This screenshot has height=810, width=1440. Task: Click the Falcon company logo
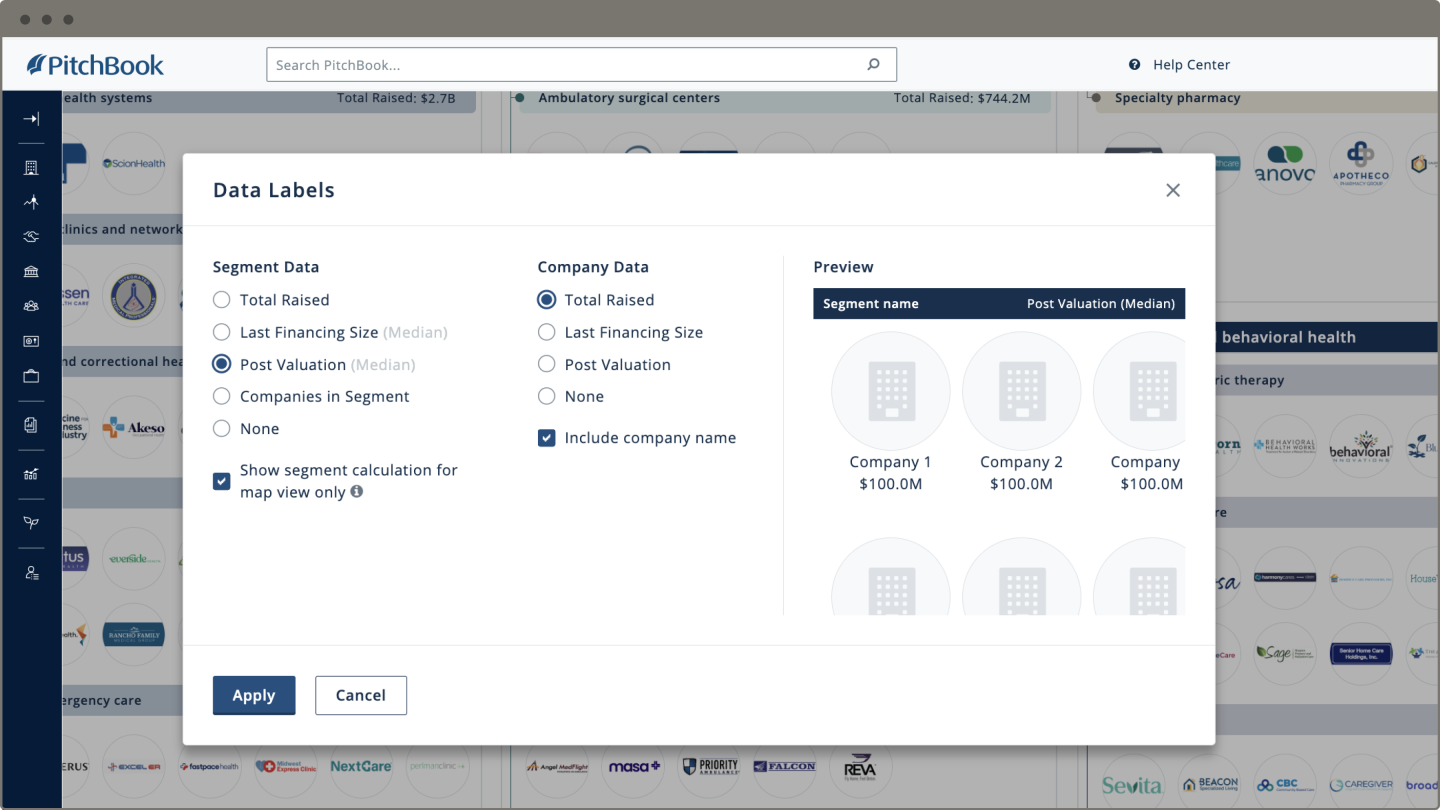coord(785,766)
